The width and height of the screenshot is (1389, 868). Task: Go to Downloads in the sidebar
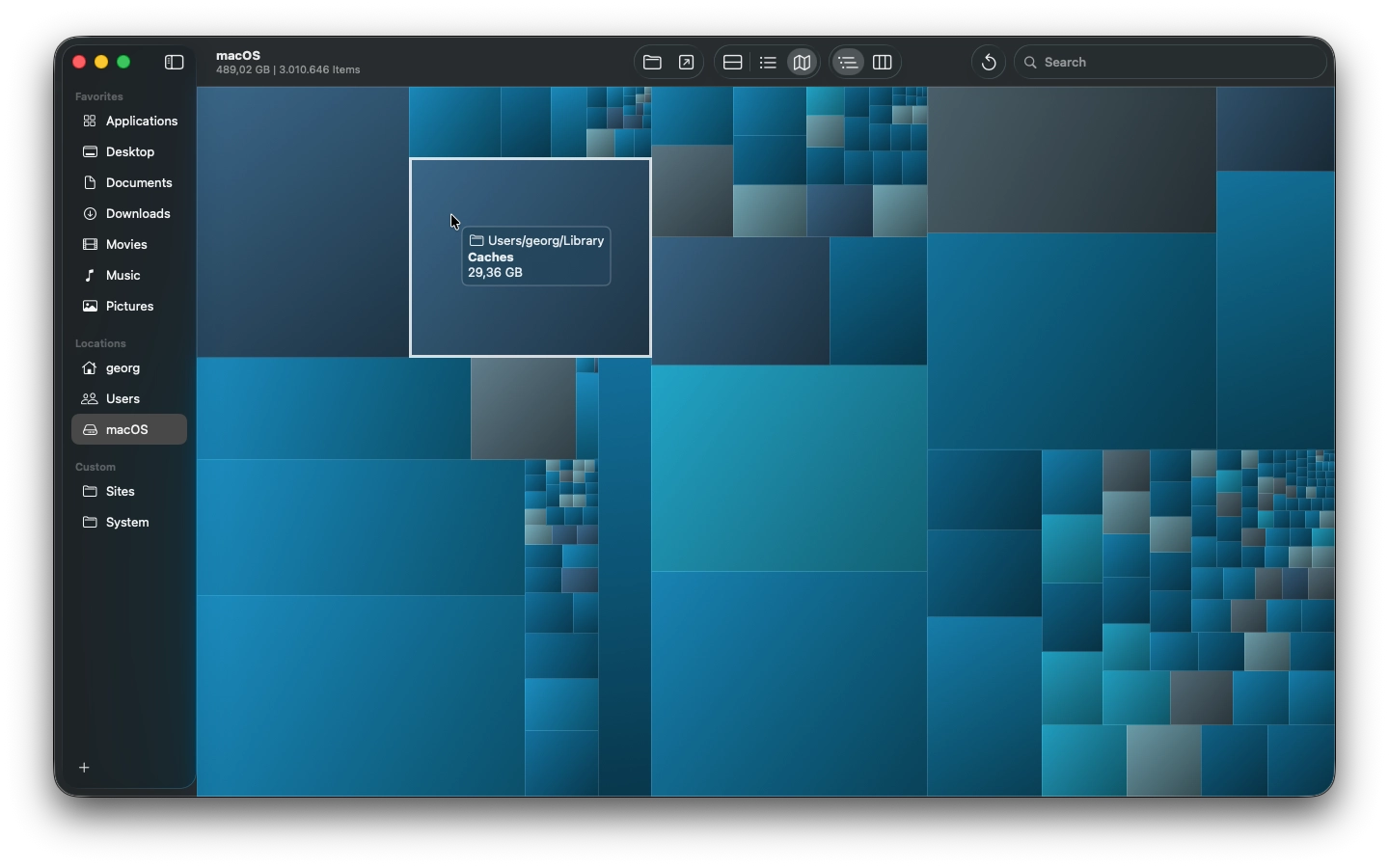click(129, 214)
